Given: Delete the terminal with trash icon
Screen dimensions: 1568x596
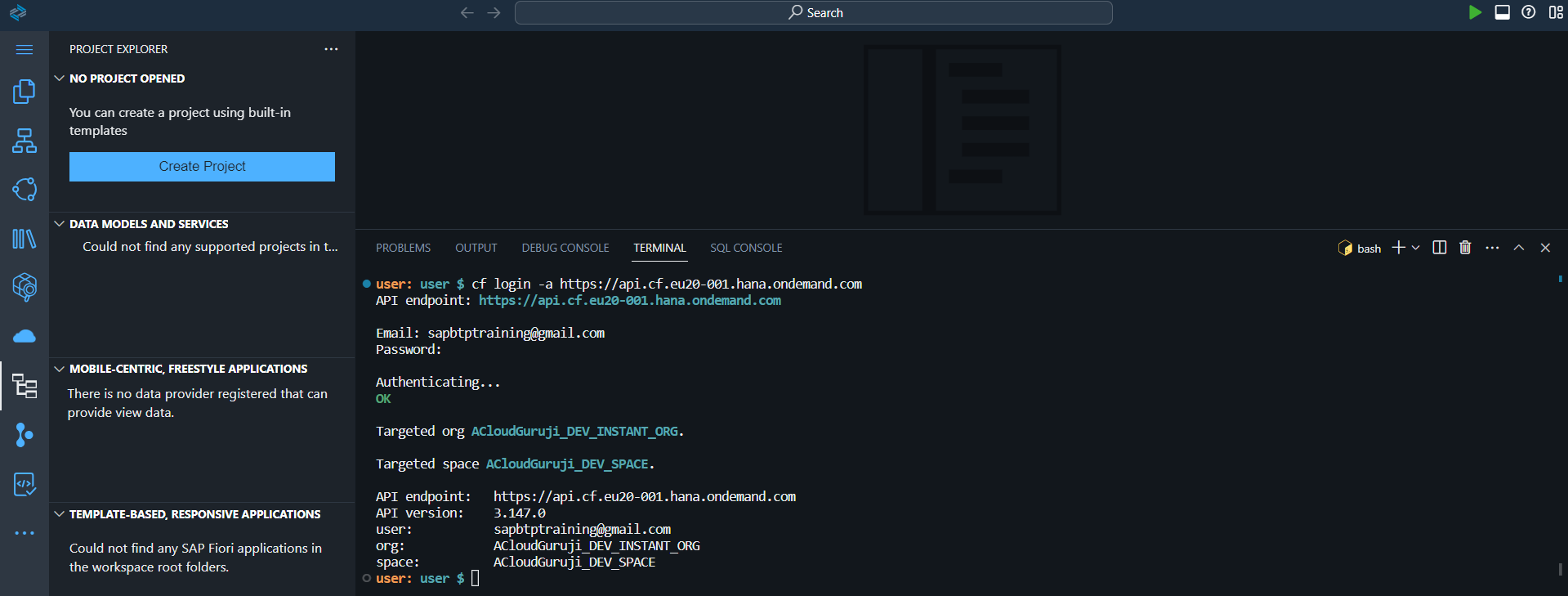Looking at the screenshot, I should pyautogui.click(x=1465, y=248).
